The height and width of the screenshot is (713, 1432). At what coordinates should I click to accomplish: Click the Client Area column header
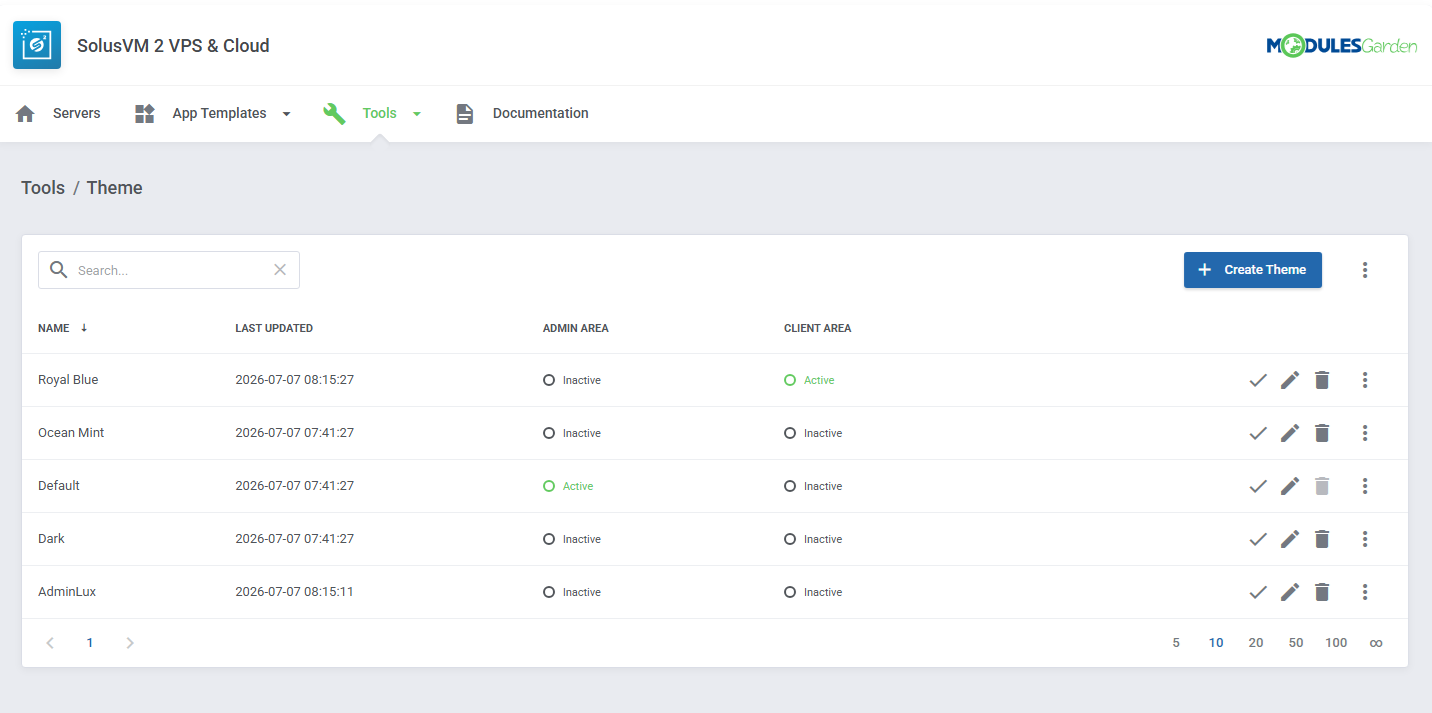coord(818,328)
